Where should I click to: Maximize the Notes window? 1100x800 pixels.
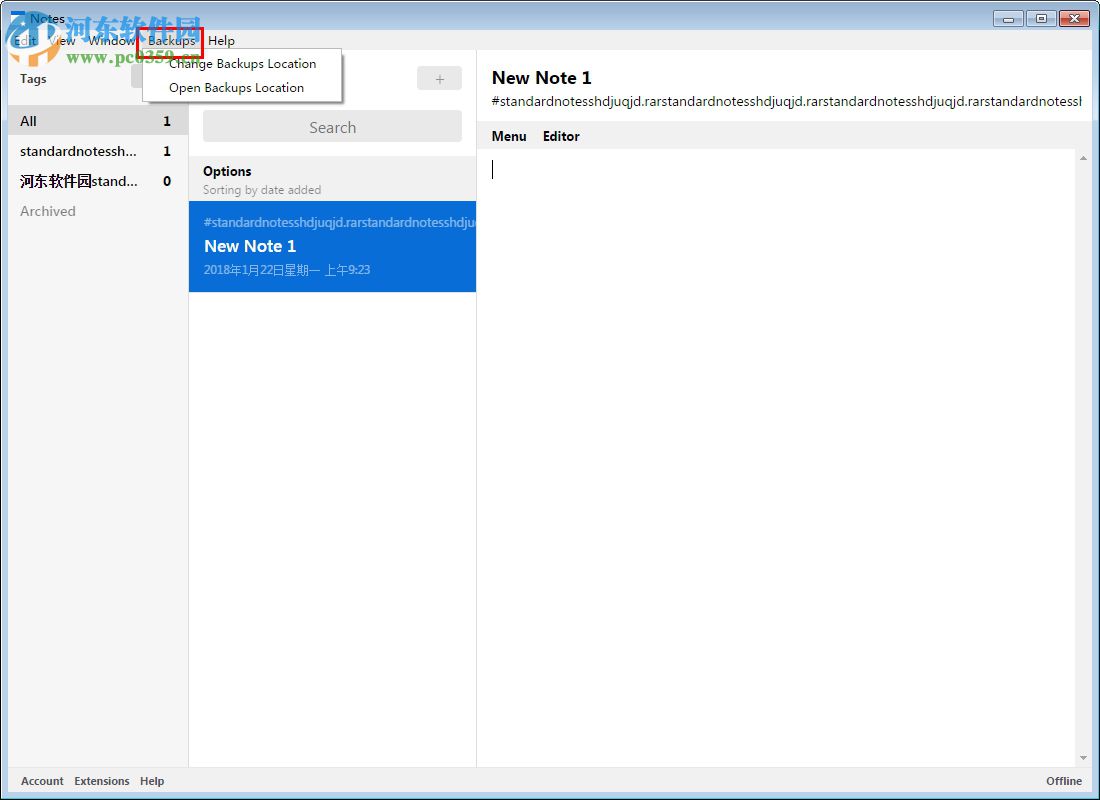[1041, 19]
